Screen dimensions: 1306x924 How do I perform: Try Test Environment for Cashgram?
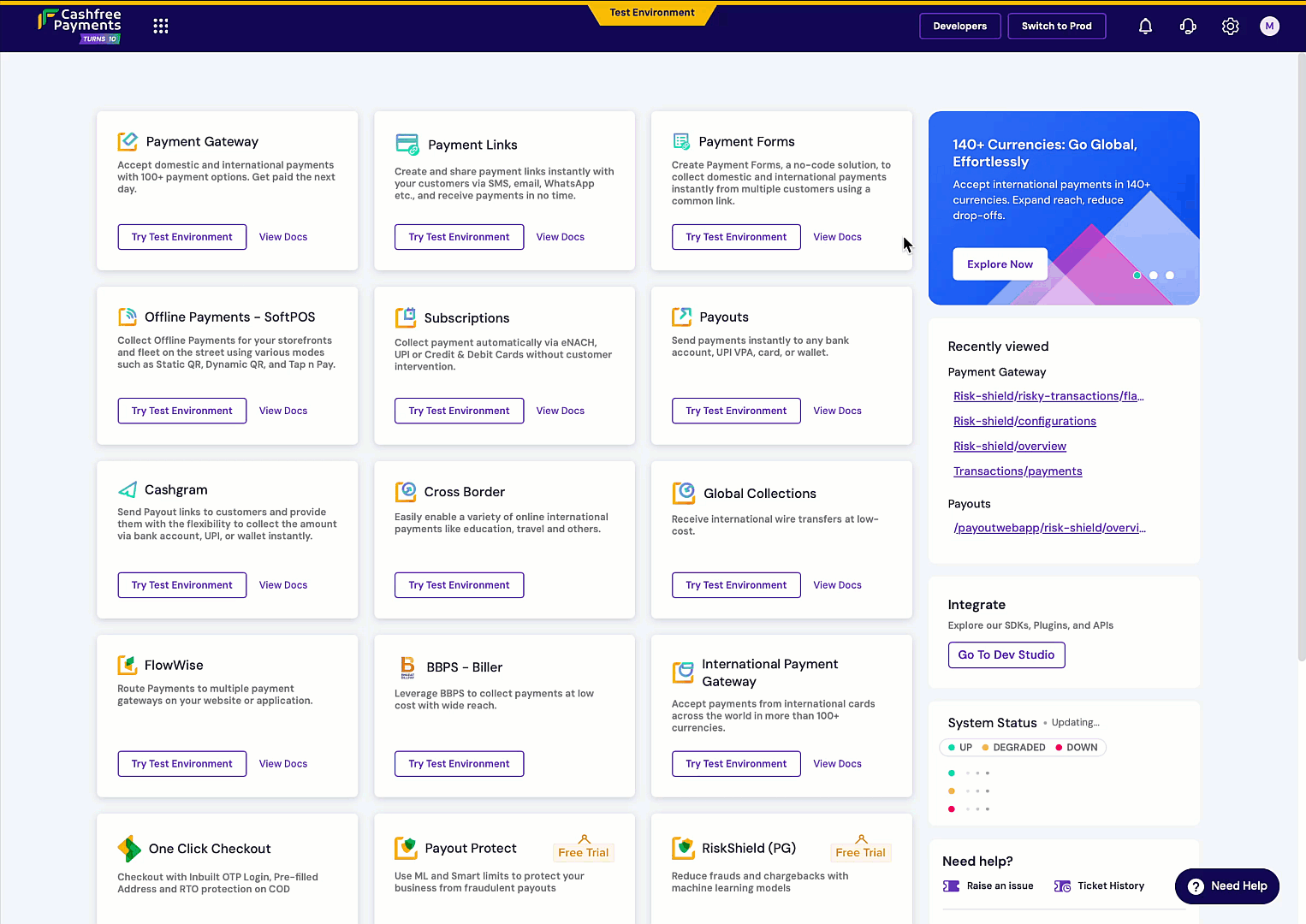(x=182, y=585)
